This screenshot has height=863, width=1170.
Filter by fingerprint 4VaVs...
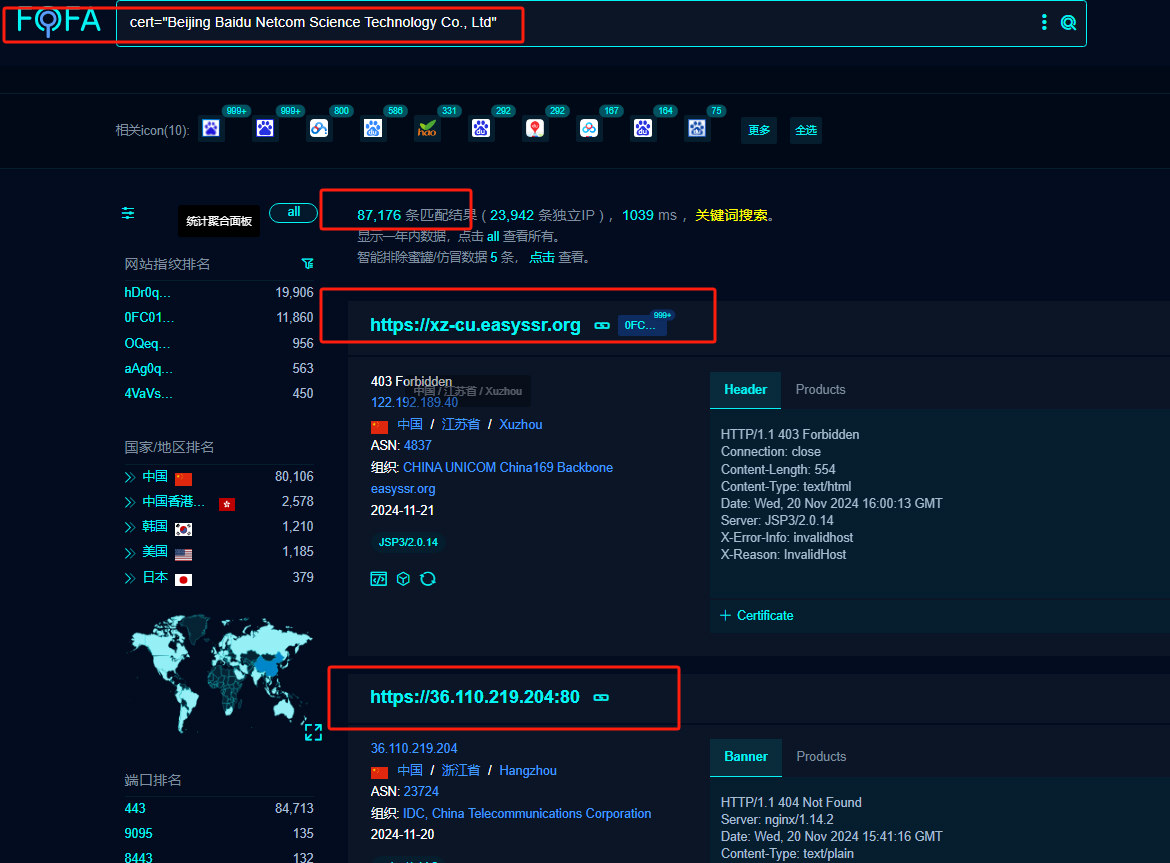(x=148, y=393)
